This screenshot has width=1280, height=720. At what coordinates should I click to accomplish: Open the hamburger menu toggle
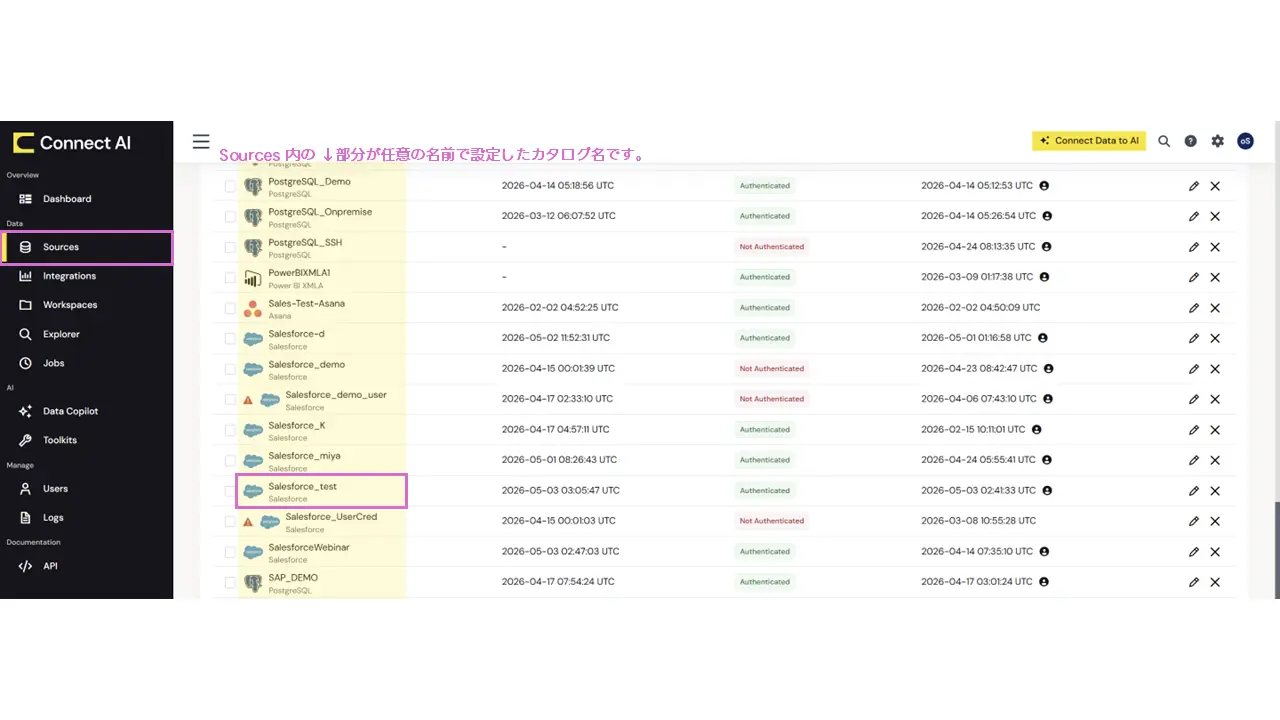(x=201, y=142)
